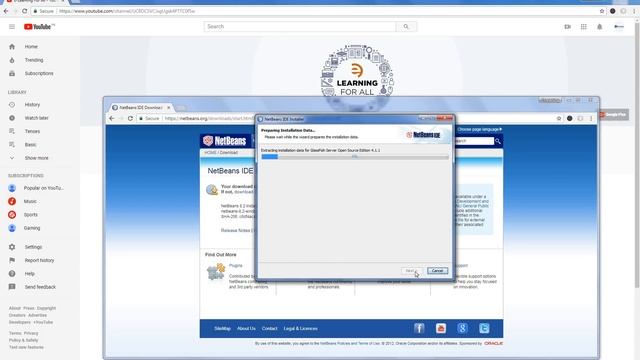640x360 pixels.
Task: Click the YouTube search magnifier button
Action: click(x=406, y=27)
